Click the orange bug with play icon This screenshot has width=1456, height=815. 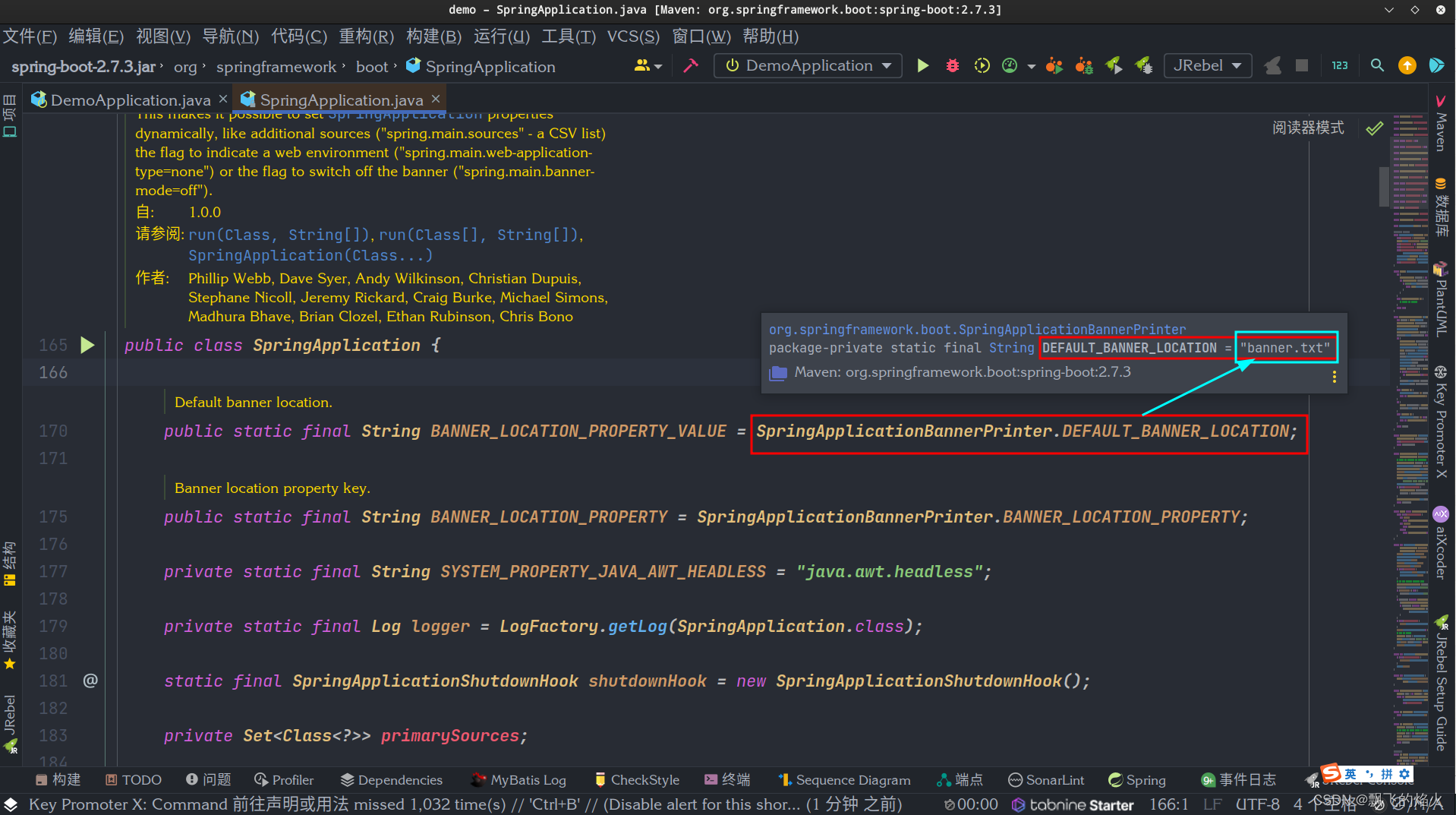coord(1054,66)
